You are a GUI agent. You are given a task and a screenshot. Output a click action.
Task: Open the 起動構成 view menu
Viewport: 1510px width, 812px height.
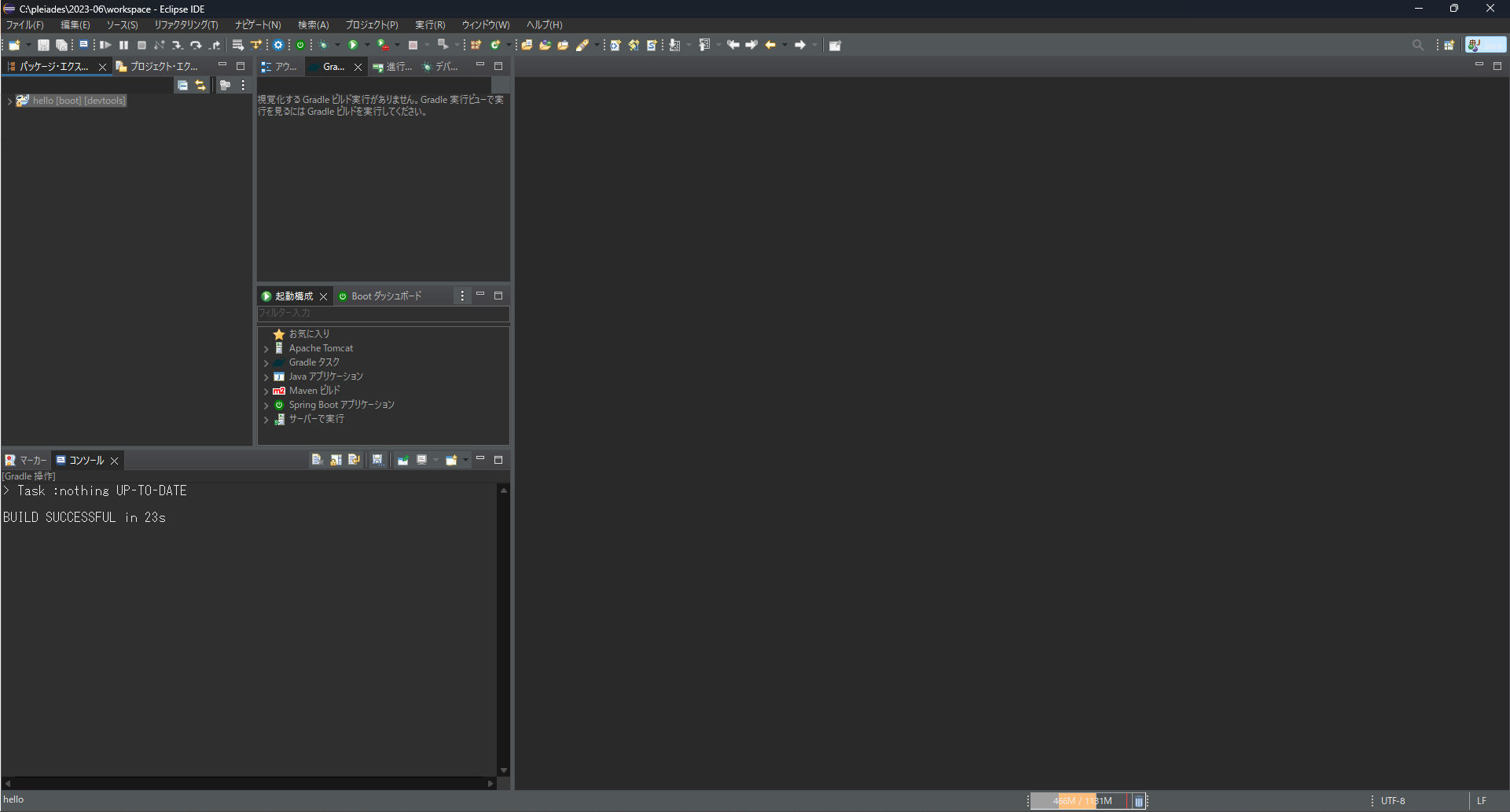click(462, 296)
